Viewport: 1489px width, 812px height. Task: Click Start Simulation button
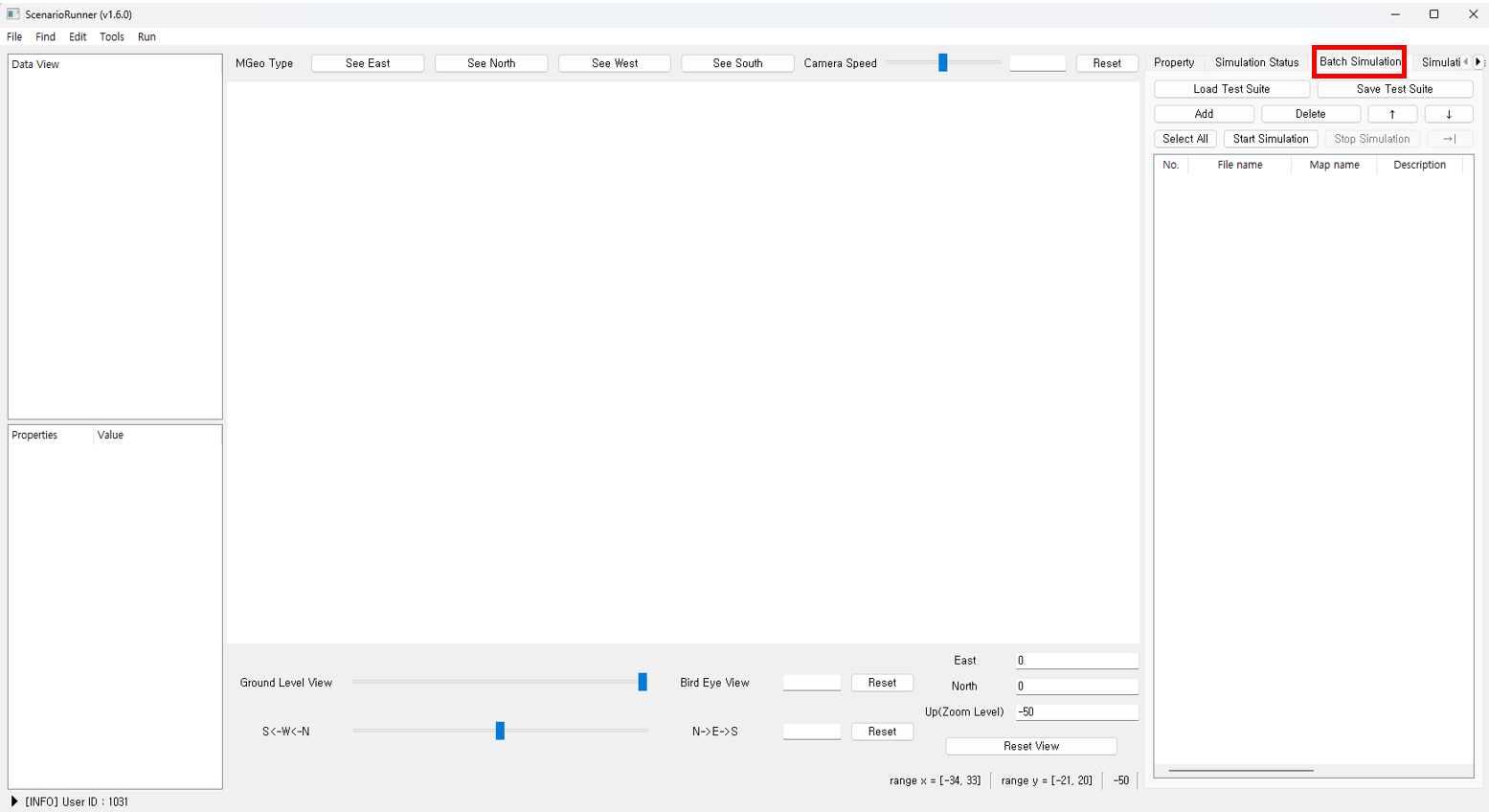point(1271,139)
